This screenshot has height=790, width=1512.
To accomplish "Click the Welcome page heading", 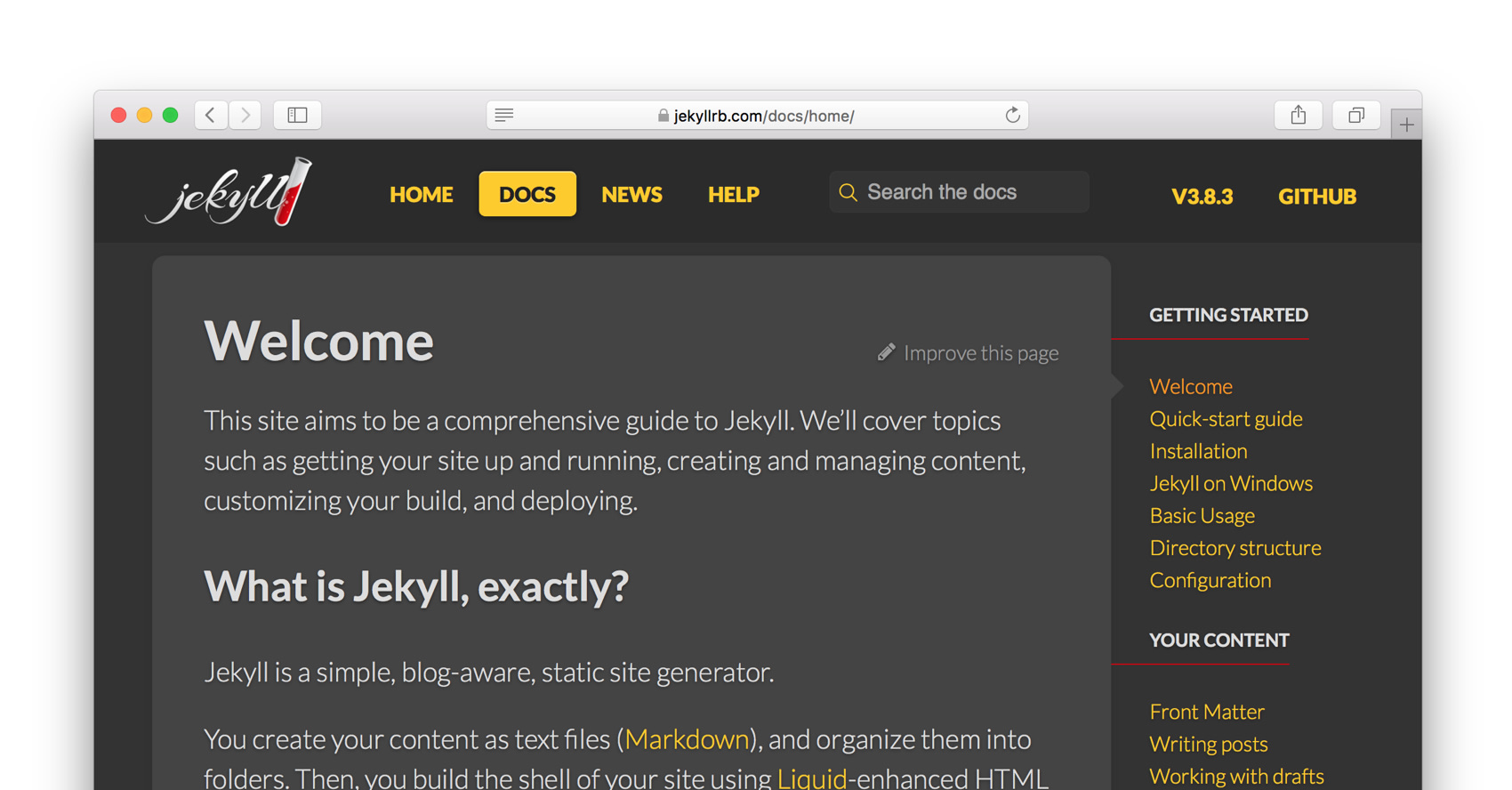I will click(x=318, y=341).
